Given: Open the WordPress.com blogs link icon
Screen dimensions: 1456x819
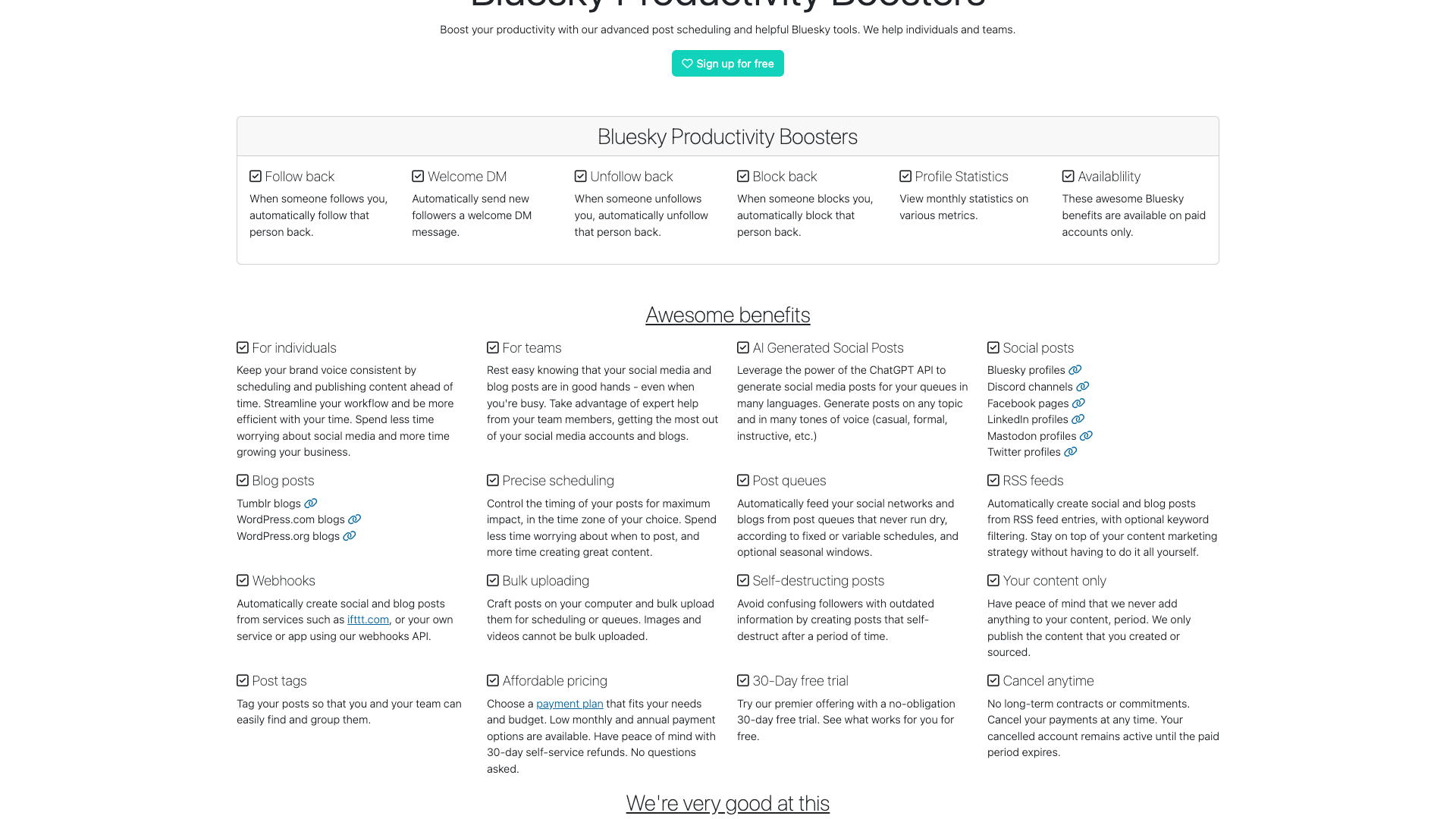Looking at the screenshot, I should (x=355, y=519).
